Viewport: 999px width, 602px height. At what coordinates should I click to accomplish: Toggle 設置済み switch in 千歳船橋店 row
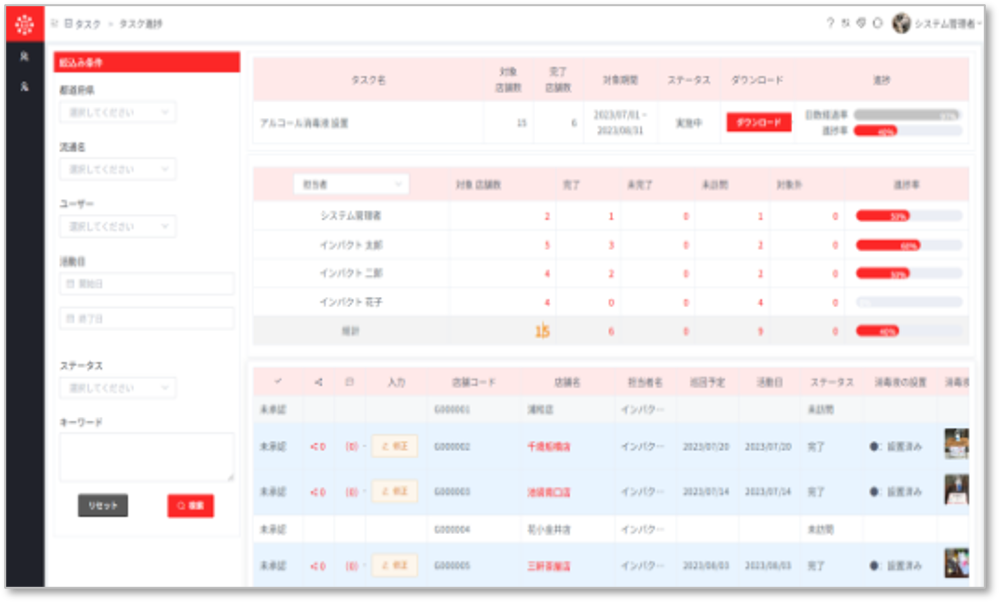click(874, 447)
